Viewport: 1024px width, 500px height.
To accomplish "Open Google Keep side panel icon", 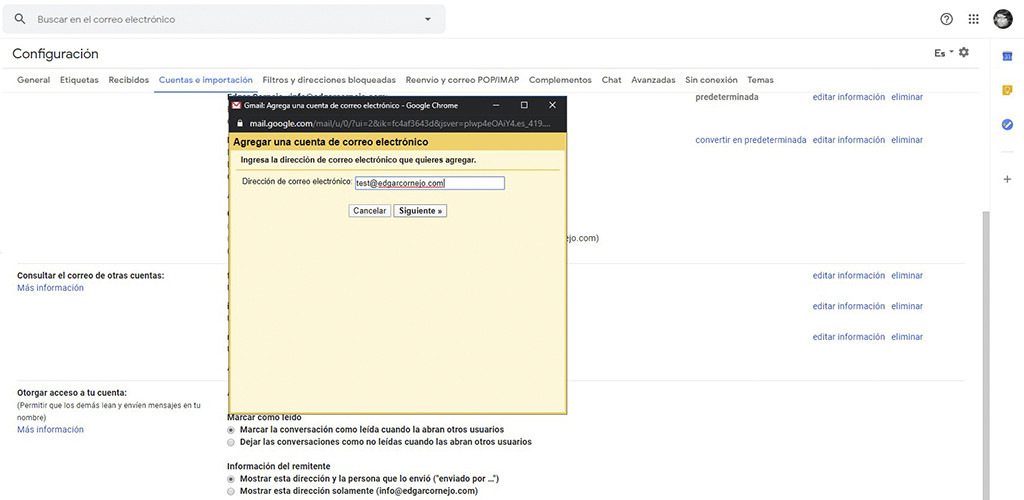I will (1007, 90).
